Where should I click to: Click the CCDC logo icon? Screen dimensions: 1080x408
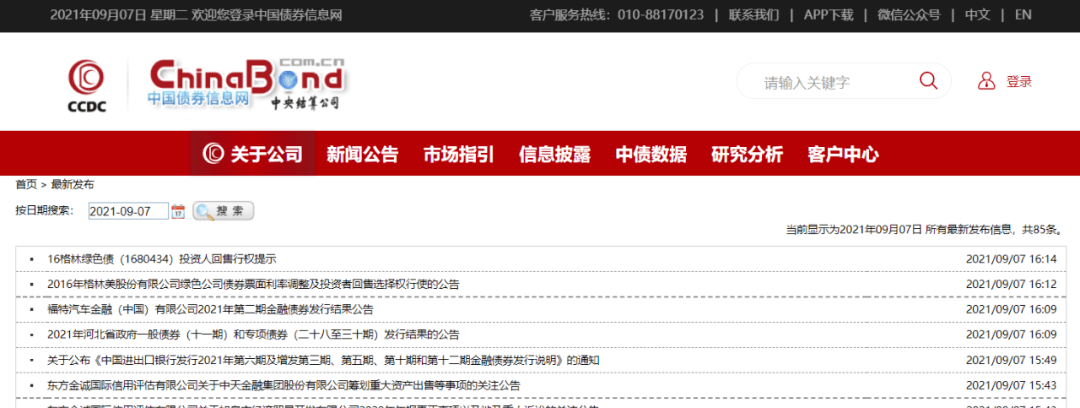pyautogui.click(x=86, y=85)
